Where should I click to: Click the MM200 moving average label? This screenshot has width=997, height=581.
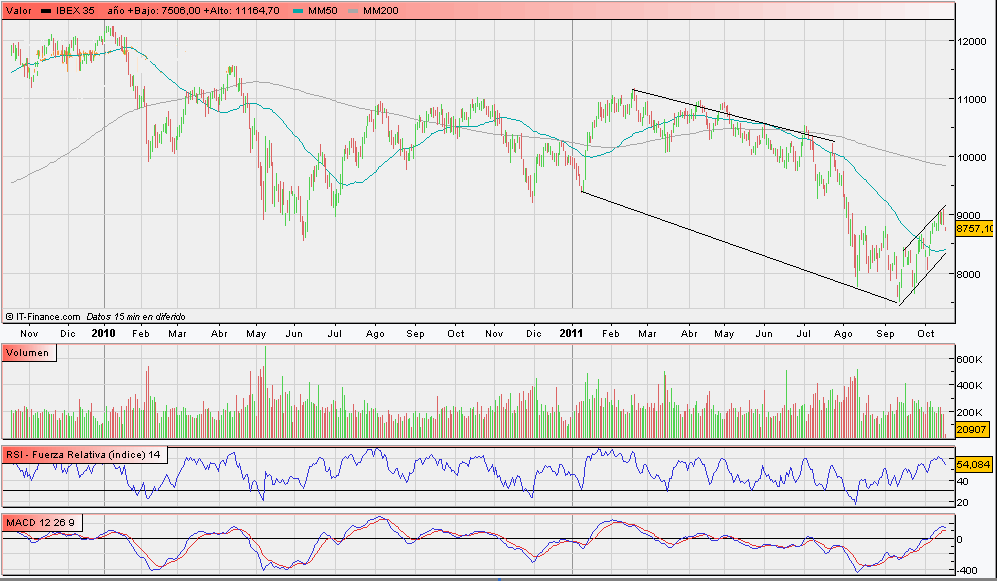pyautogui.click(x=380, y=11)
